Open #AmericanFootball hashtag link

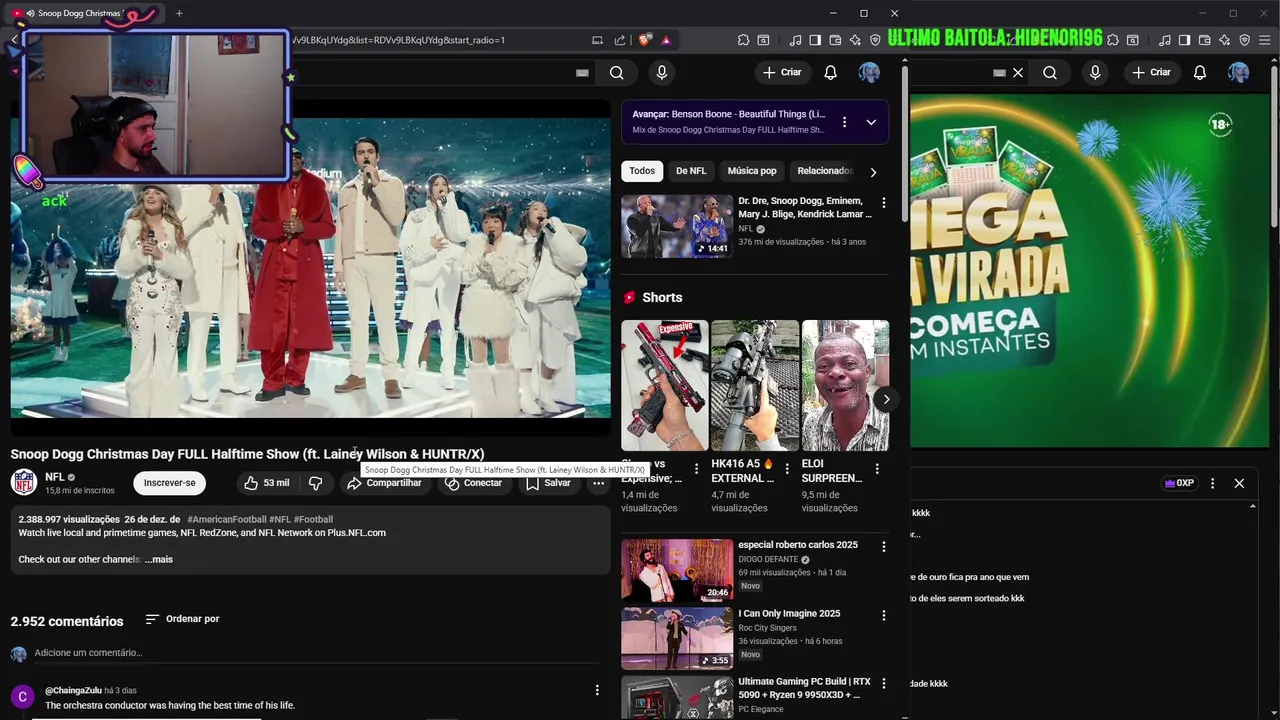click(x=227, y=519)
